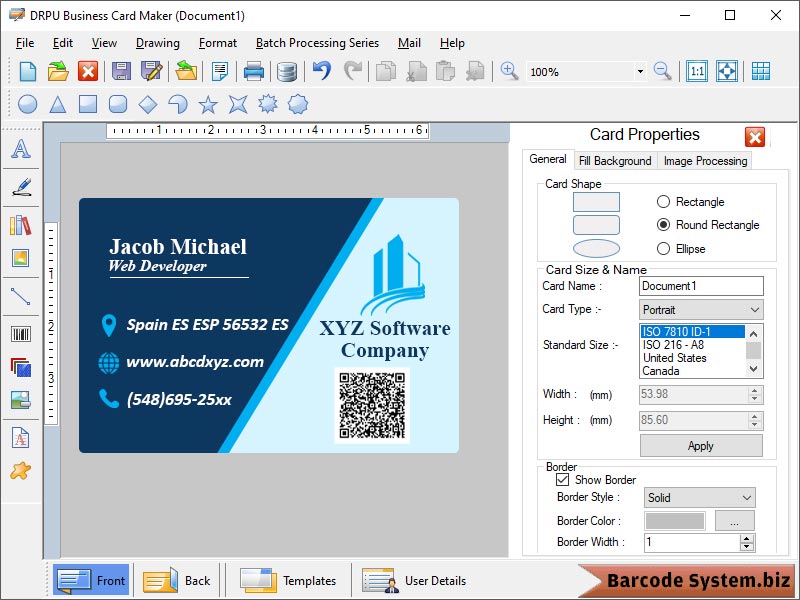
Task: Open the Drawing menu
Action: coord(158,43)
